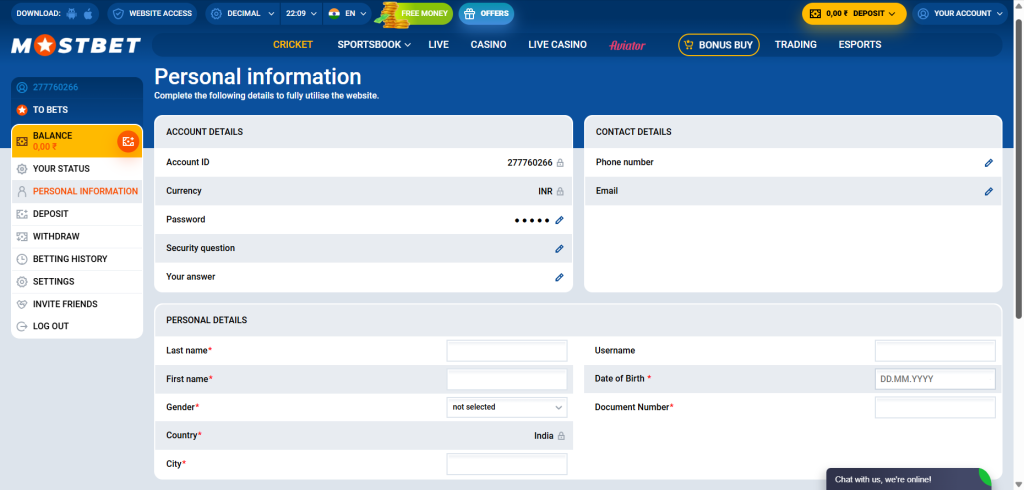The width and height of the screenshot is (1024, 490).
Task: Open Withdraw in the sidebar
Action: 77,237
